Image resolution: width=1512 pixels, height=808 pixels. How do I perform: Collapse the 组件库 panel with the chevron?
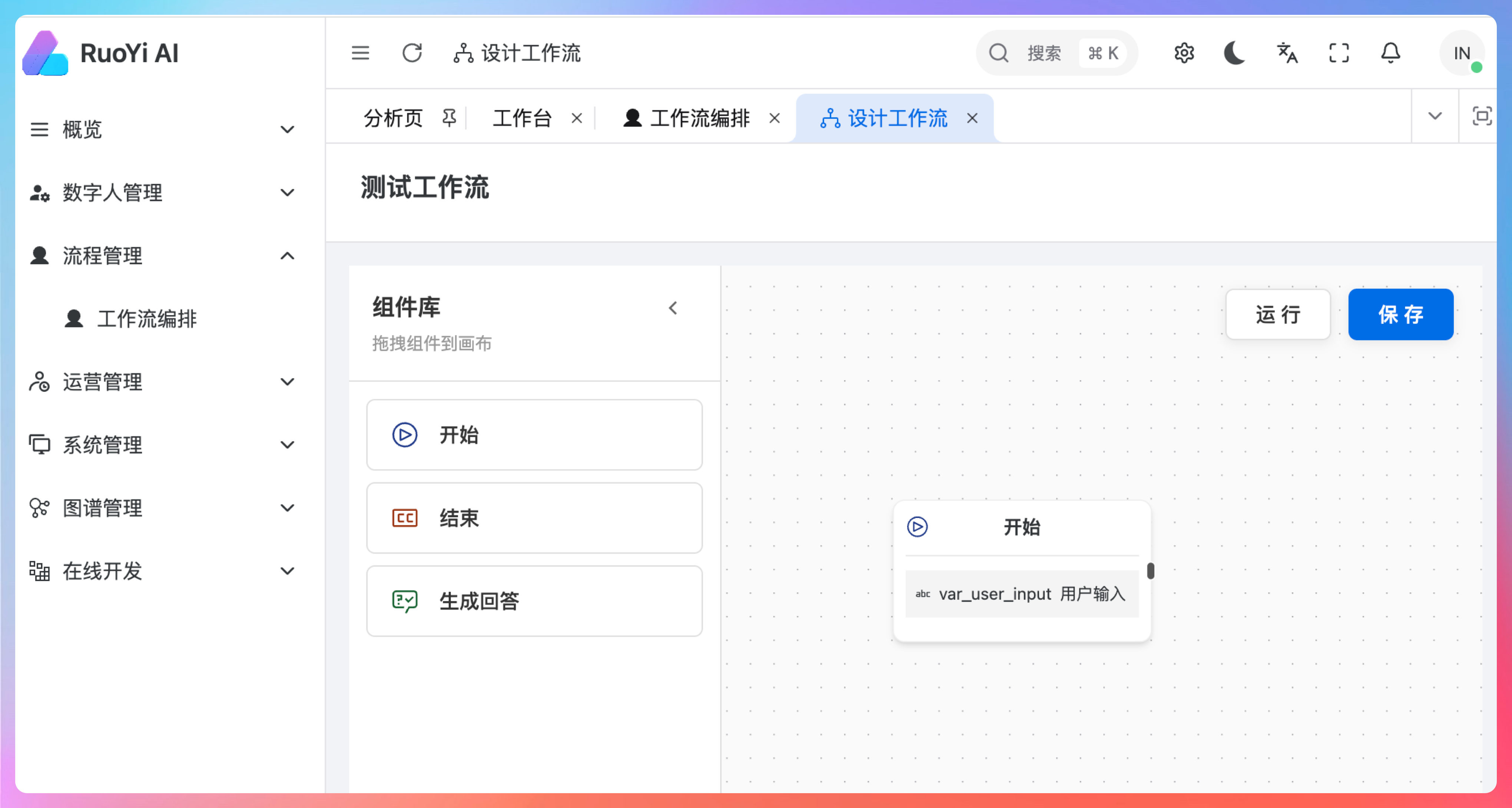673,308
